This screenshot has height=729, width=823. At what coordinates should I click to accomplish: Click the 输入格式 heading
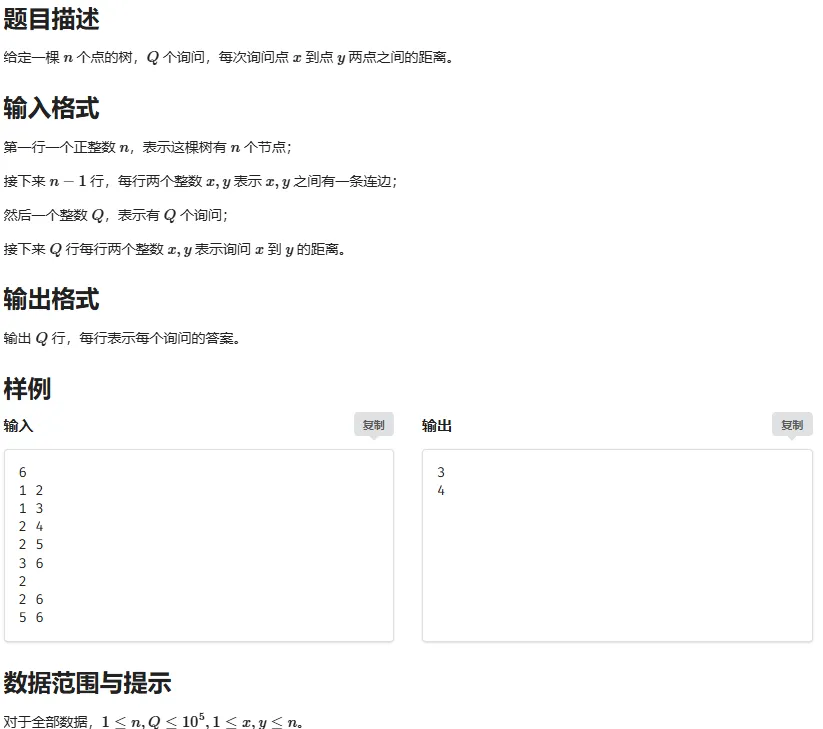click(x=51, y=109)
